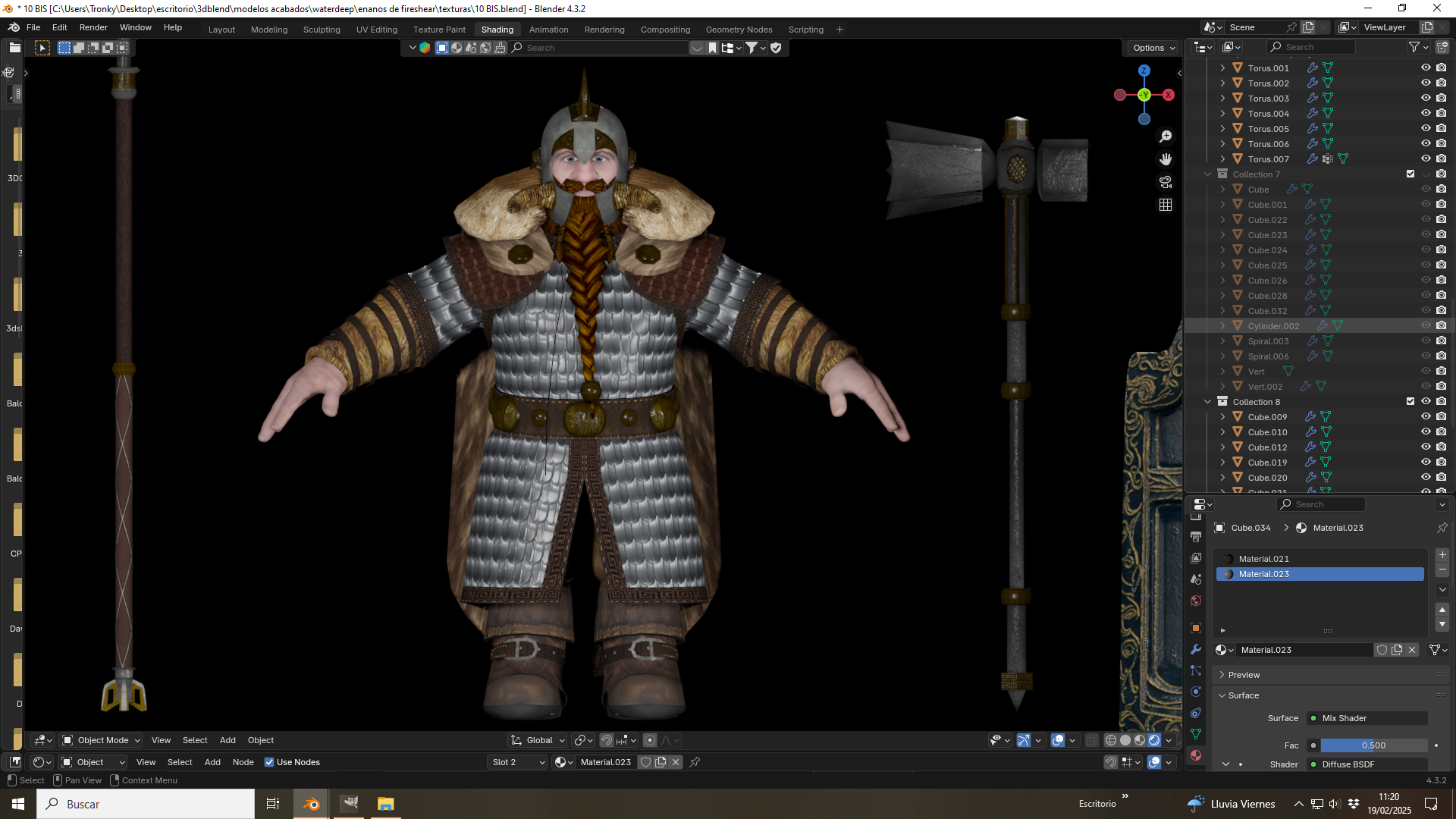Toggle the camera view icon
Image resolution: width=1456 pixels, height=819 pixels.
(1166, 182)
